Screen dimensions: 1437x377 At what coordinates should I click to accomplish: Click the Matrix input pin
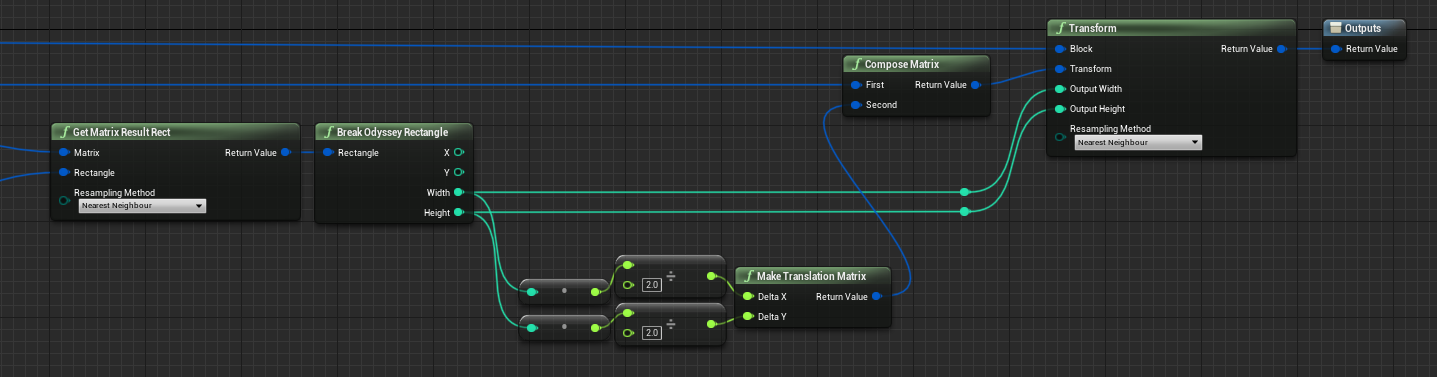coord(64,152)
